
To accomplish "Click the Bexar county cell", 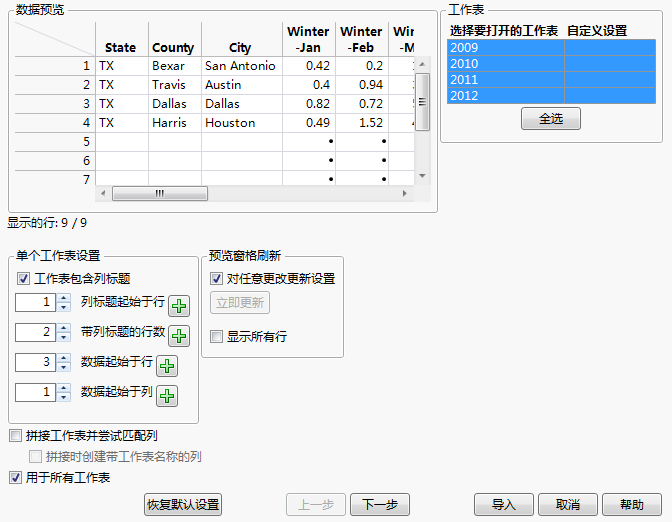I will click(175, 66).
